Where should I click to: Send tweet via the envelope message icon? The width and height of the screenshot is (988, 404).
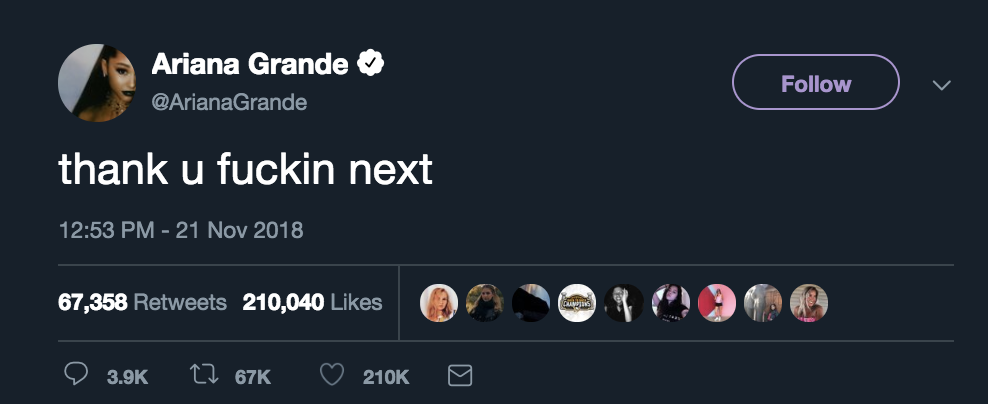(459, 376)
